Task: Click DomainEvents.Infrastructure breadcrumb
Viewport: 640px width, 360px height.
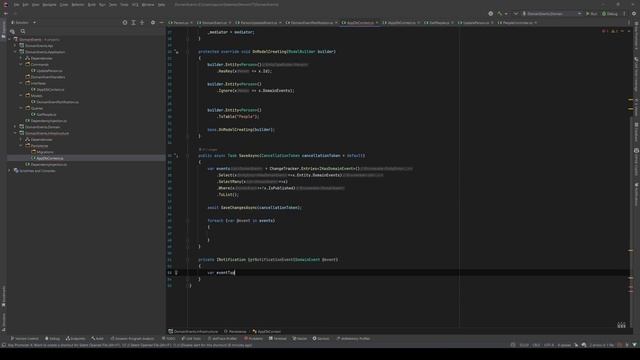Action: (193, 331)
